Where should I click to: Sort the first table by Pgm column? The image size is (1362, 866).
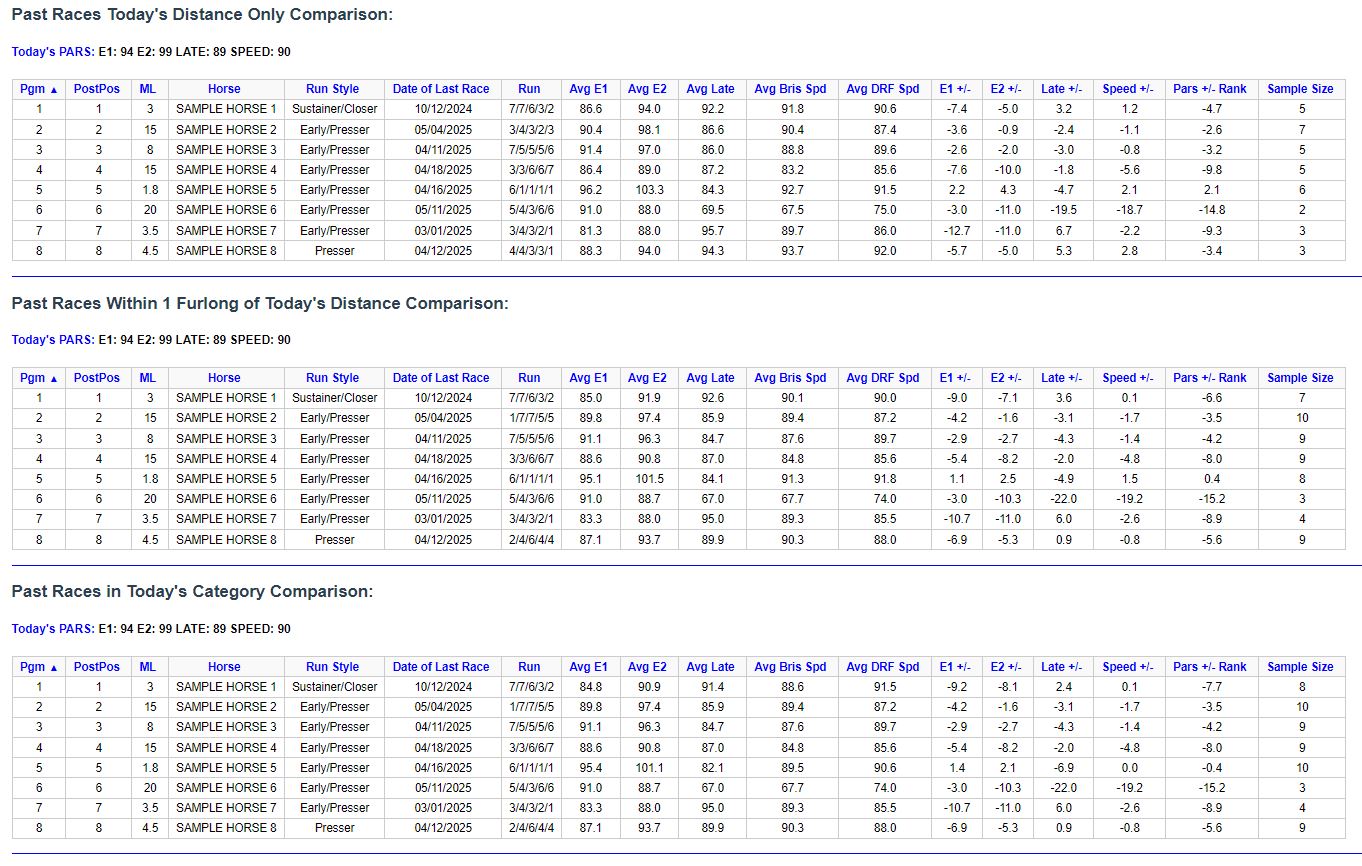[33, 88]
